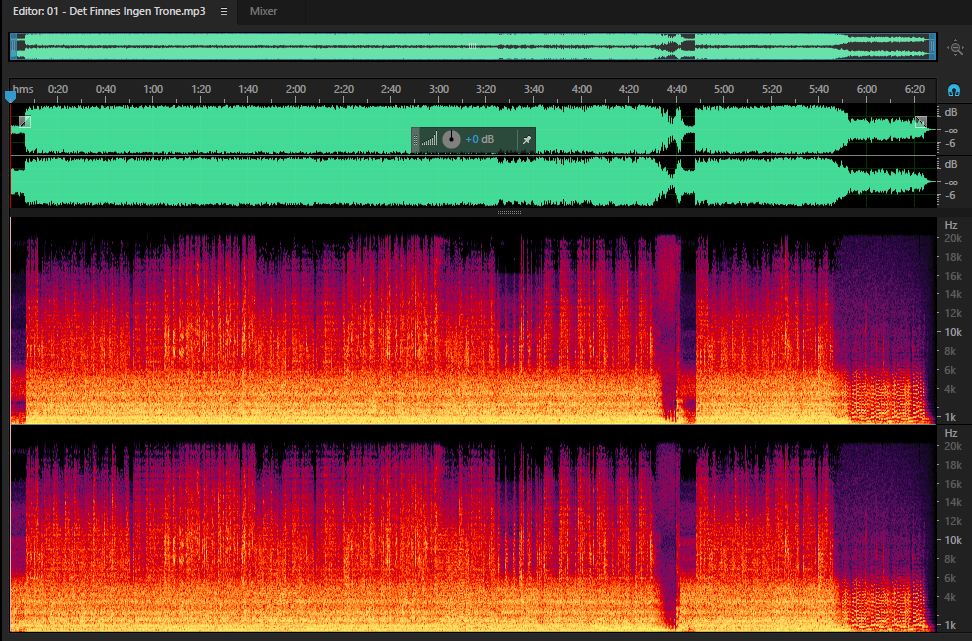972x641 pixels.
Task: Click the fade out handle on the waveform
Action: pyautogui.click(x=921, y=122)
